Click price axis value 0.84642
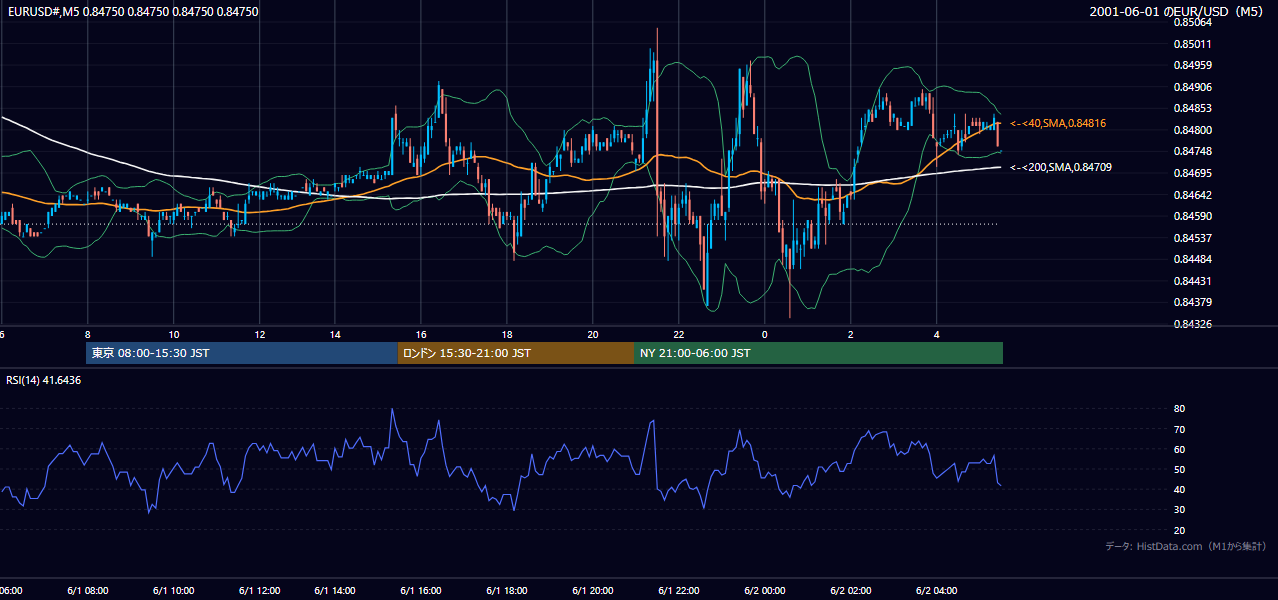Screen dimensions: 1278x600 click(1192, 195)
